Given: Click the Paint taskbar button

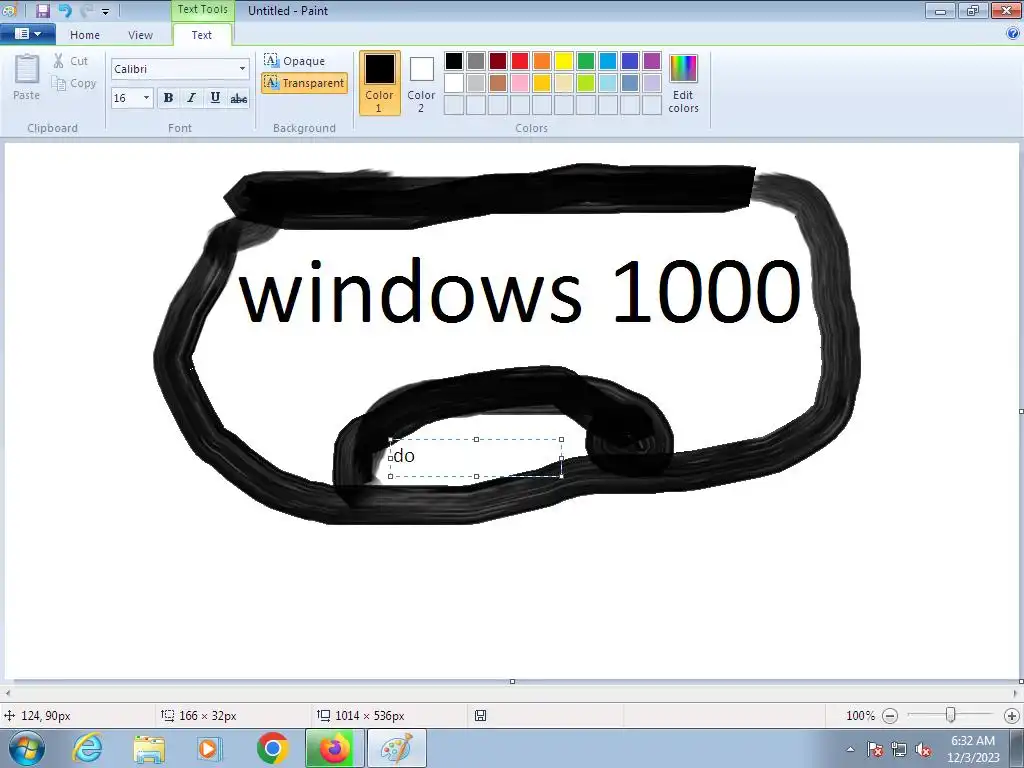Looking at the screenshot, I should tap(397, 748).
